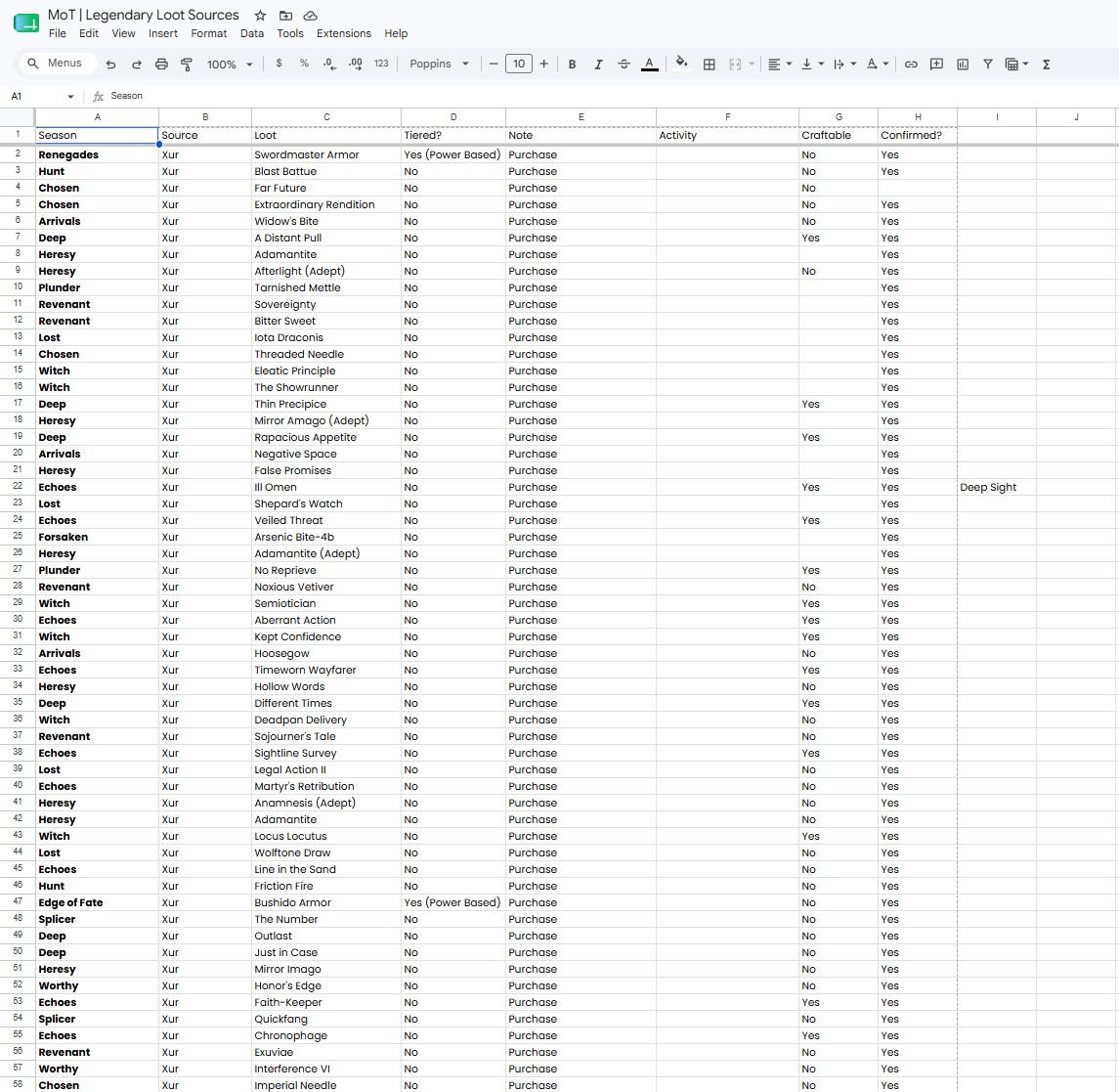Toggle italic formatting
This screenshot has height=1092, width=1119.
coord(598,65)
